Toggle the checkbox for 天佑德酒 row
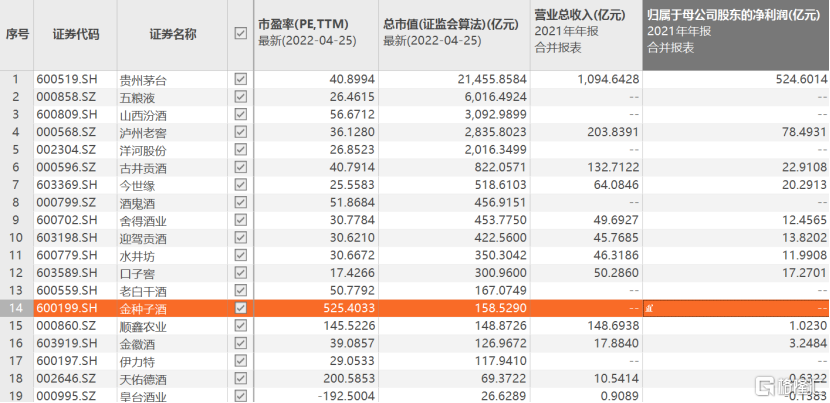830x403 pixels. pyautogui.click(x=240, y=378)
